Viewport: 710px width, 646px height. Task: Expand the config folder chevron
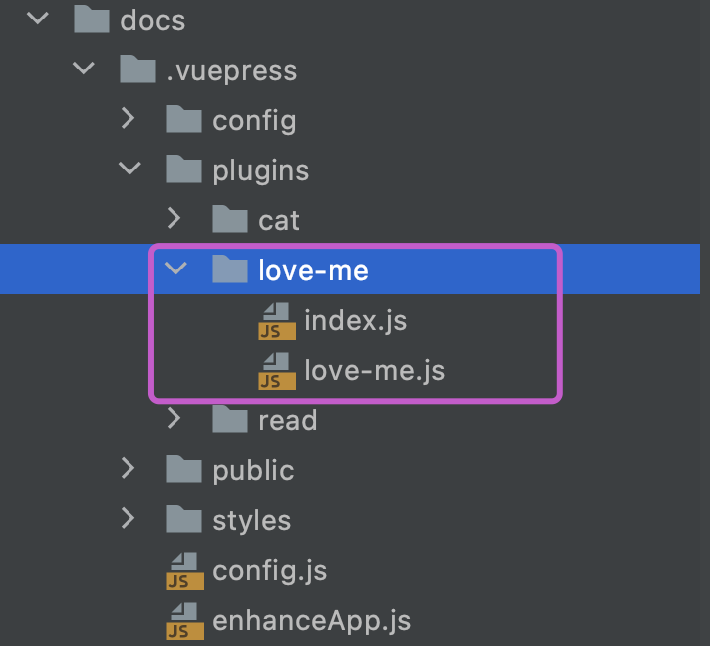tap(128, 120)
